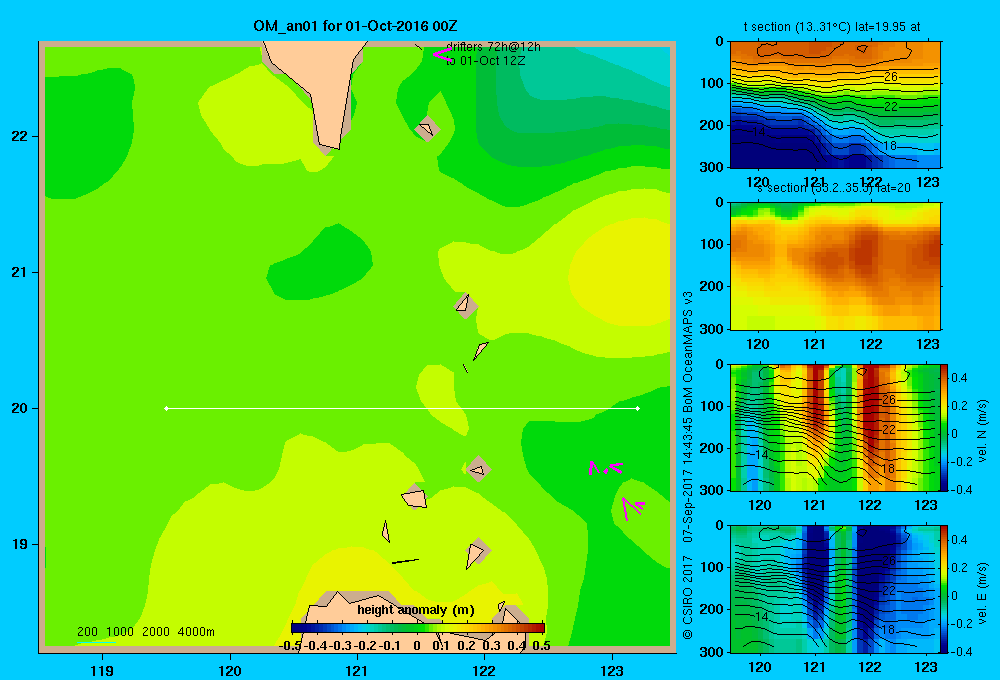The height and width of the screenshot is (680, 1000).
Task: Click longitude tick label 123 on main map
Action: pyautogui.click(x=612, y=670)
